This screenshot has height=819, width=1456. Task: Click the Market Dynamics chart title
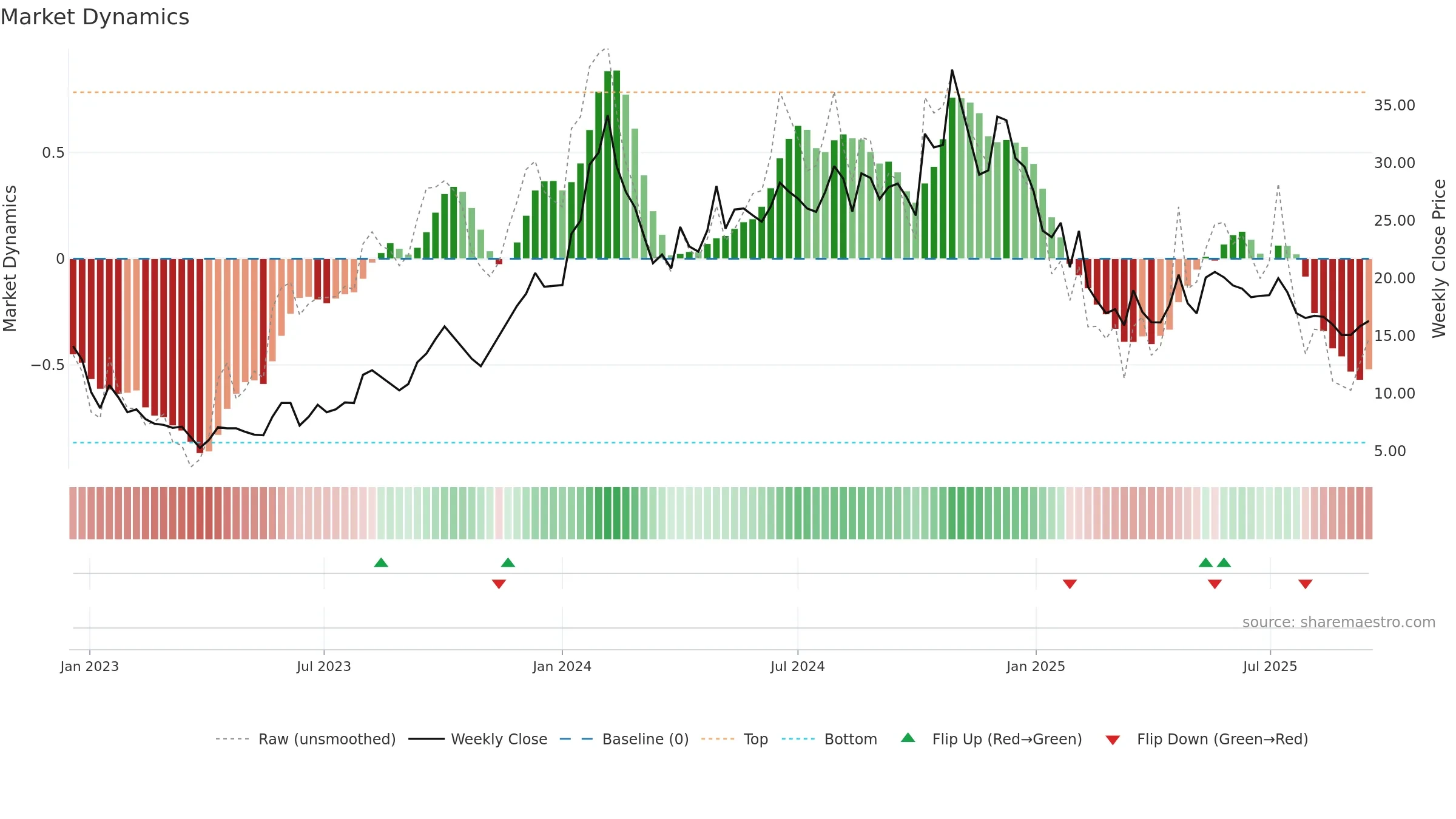95,17
